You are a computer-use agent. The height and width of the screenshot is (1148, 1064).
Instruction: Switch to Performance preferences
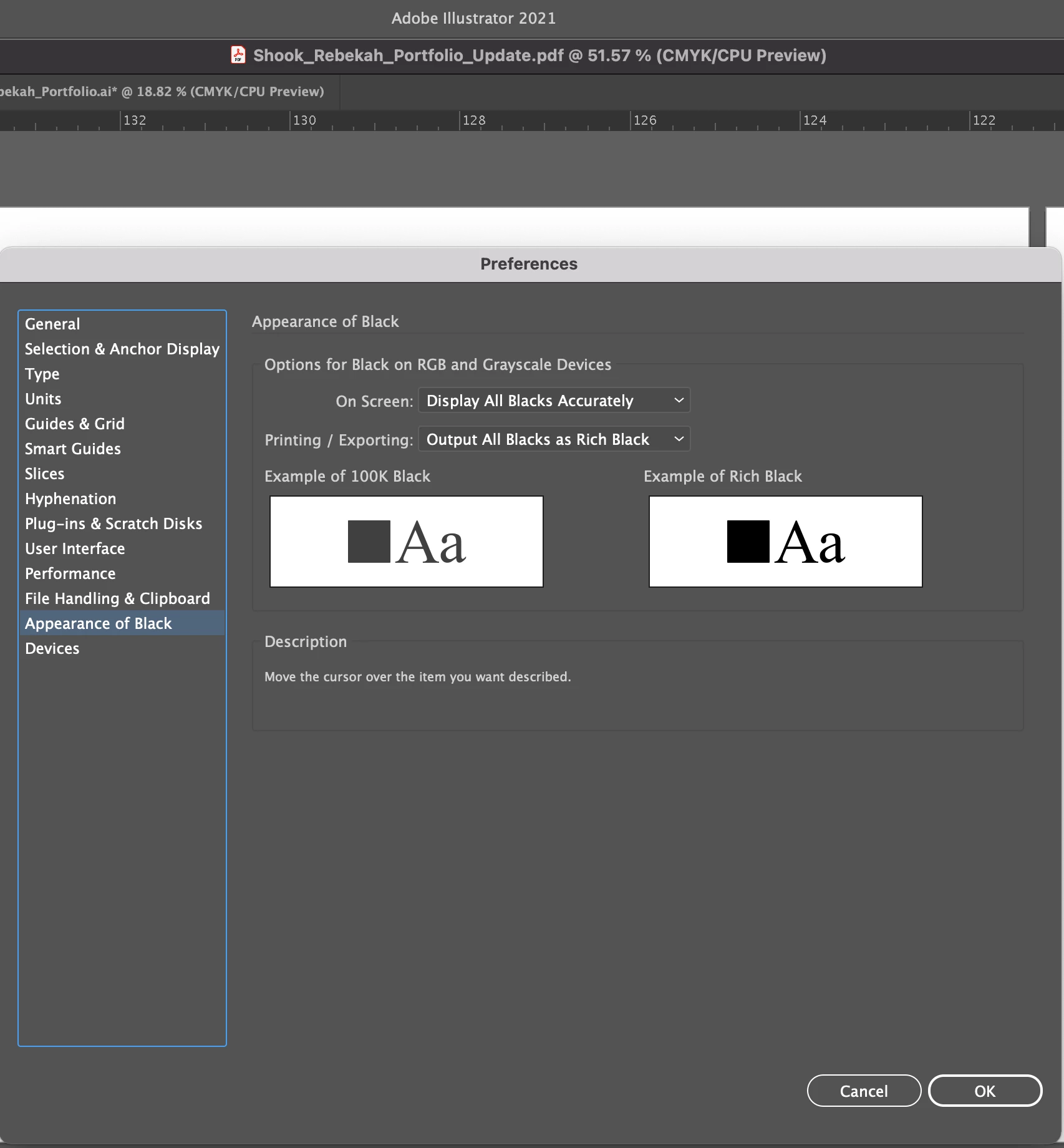point(122,573)
